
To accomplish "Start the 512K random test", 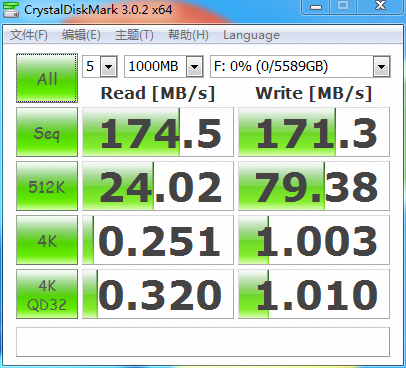I will point(47,186).
